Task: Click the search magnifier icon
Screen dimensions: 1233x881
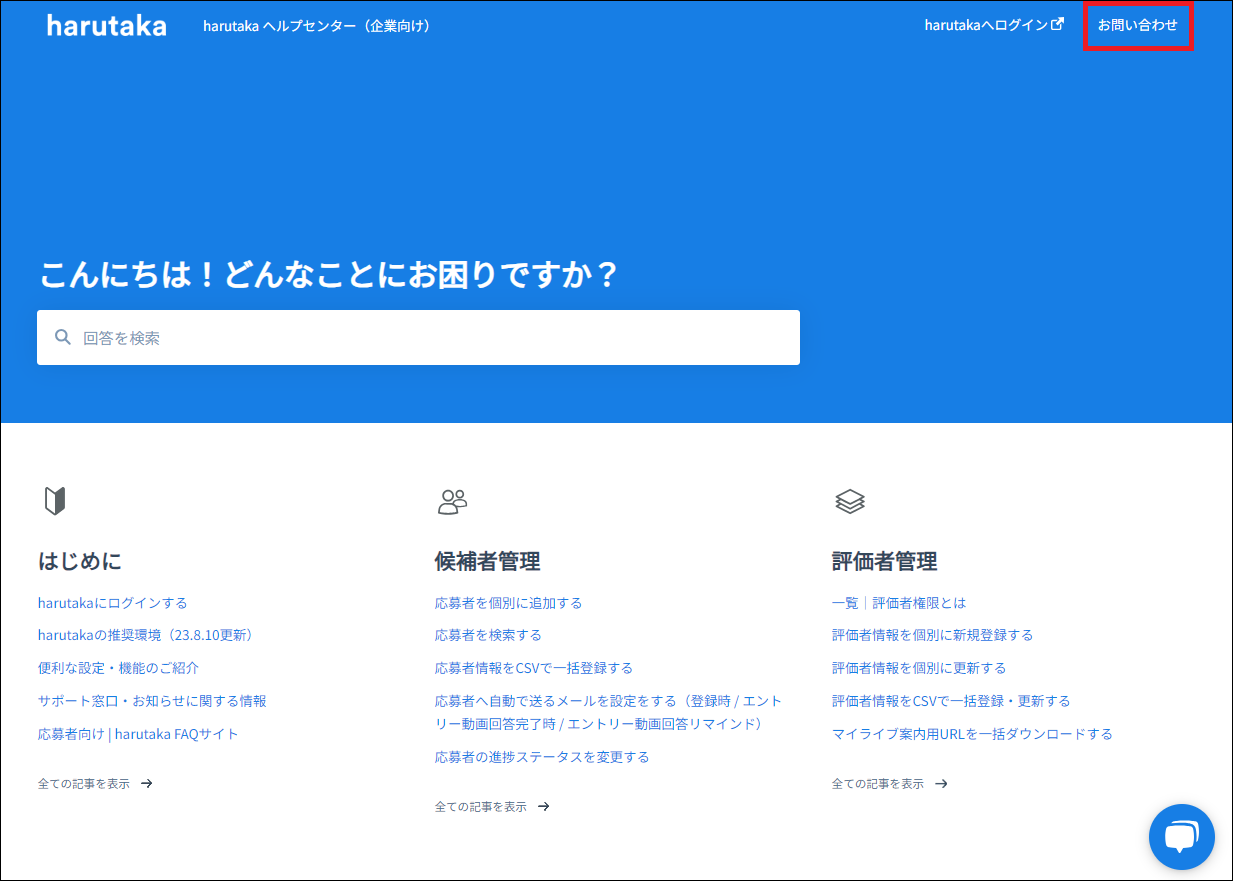Action: click(63, 337)
